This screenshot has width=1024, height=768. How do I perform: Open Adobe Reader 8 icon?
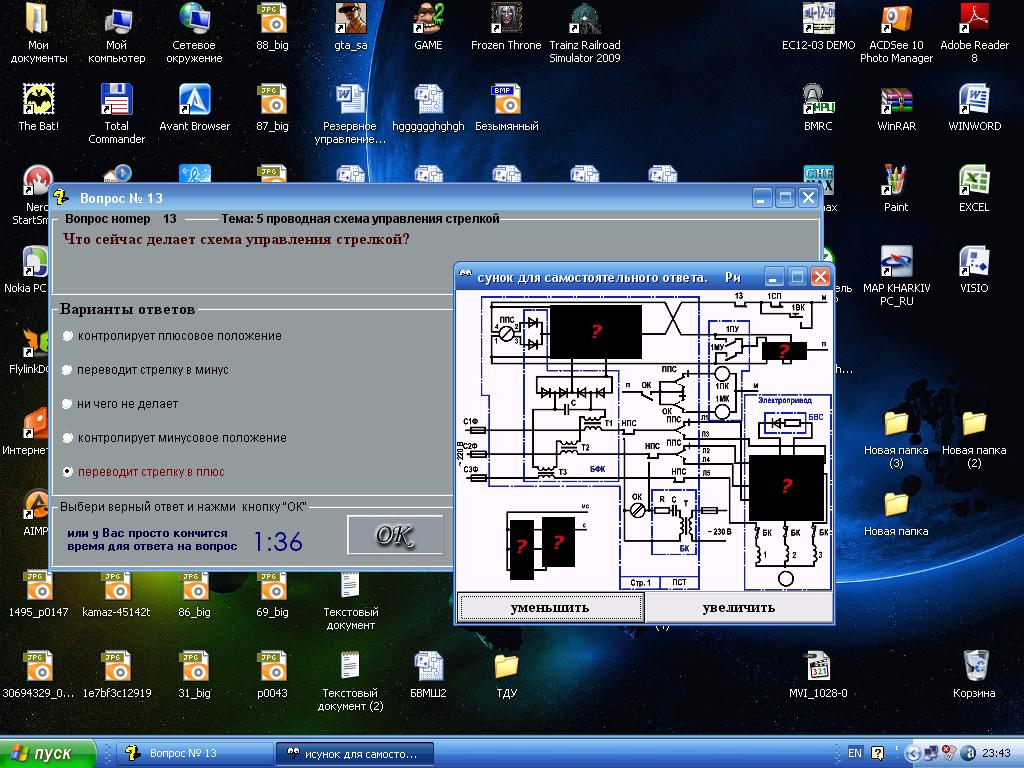(x=974, y=20)
